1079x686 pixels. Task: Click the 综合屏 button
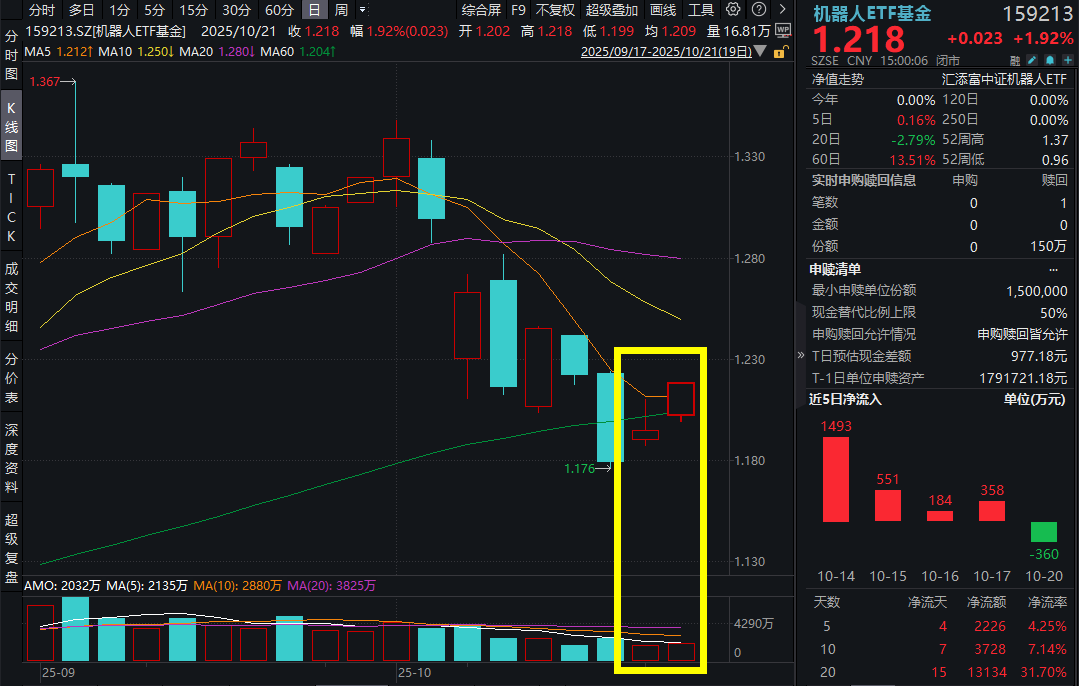481,10
